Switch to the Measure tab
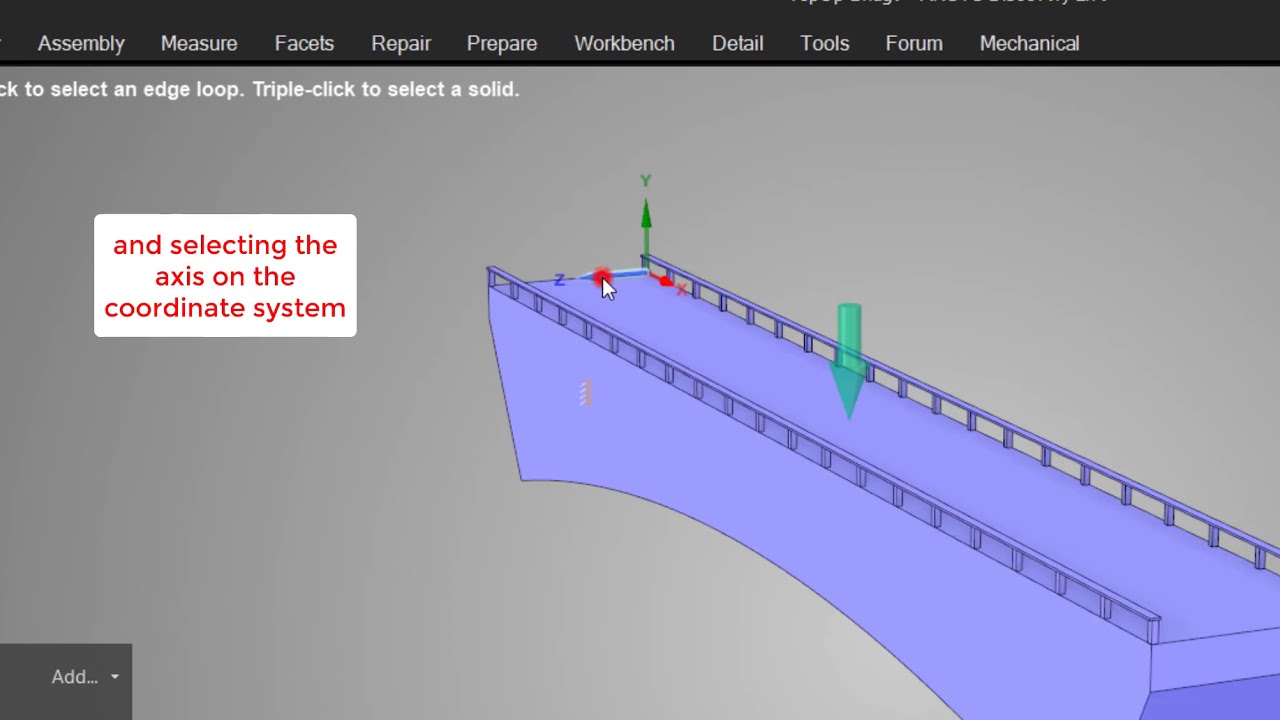Viewport: 1280px width, 720px height. tap(199, 44)
